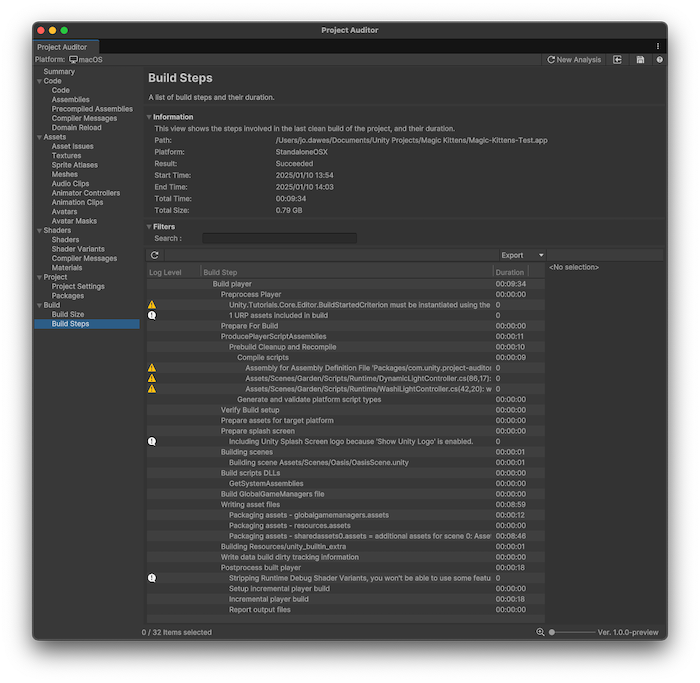This screenshot has width=700, height=683.
Task: Open the Export dropdown
Action: point(521,255)
